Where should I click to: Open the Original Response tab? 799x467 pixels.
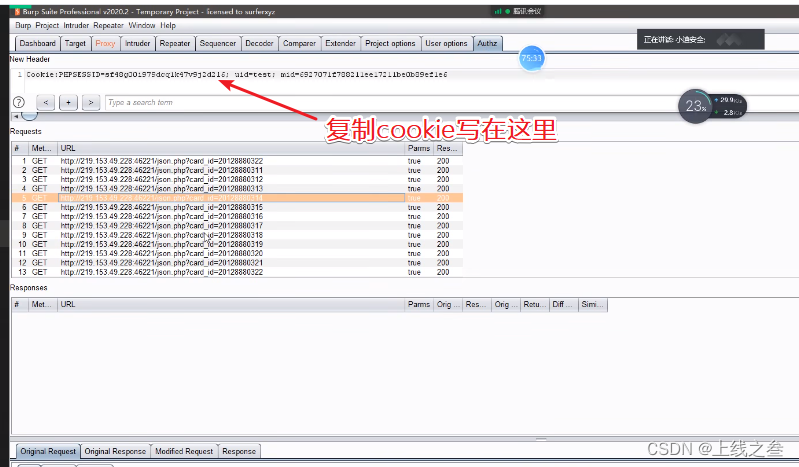pos(115,451)
